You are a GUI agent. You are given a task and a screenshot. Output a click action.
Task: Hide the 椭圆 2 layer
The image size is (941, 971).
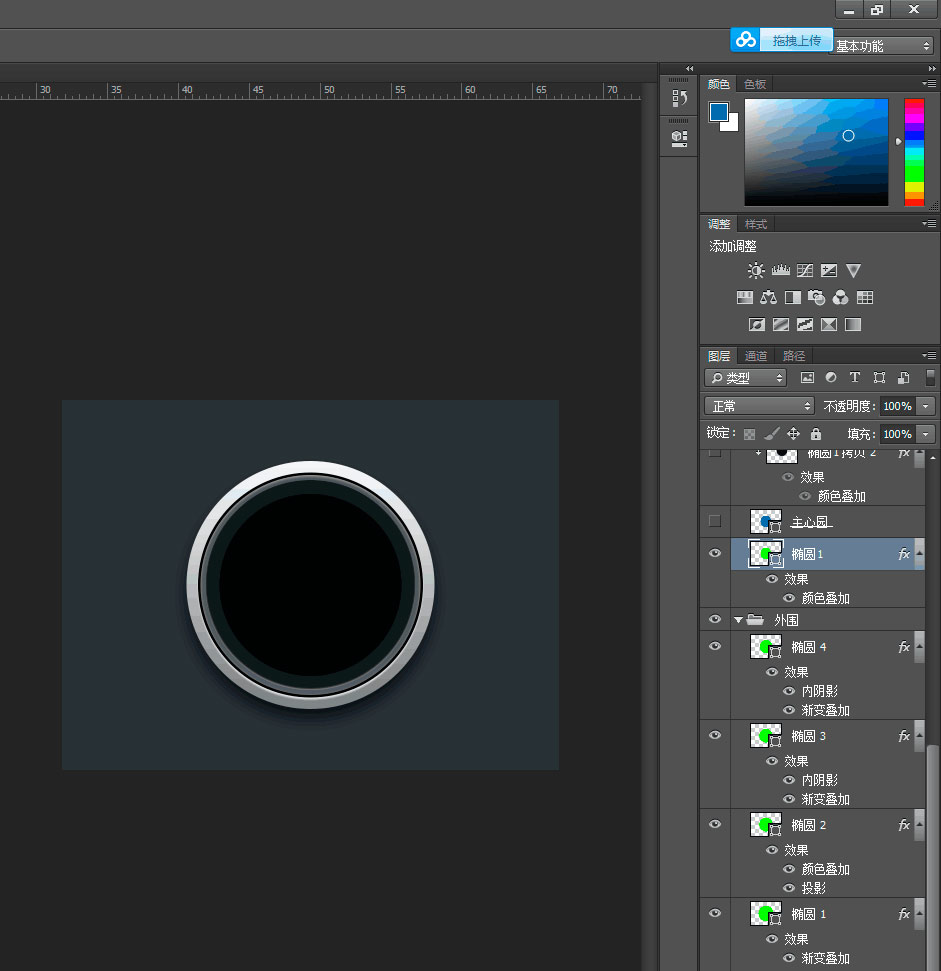pyautogui.click(x=715, y=824)
